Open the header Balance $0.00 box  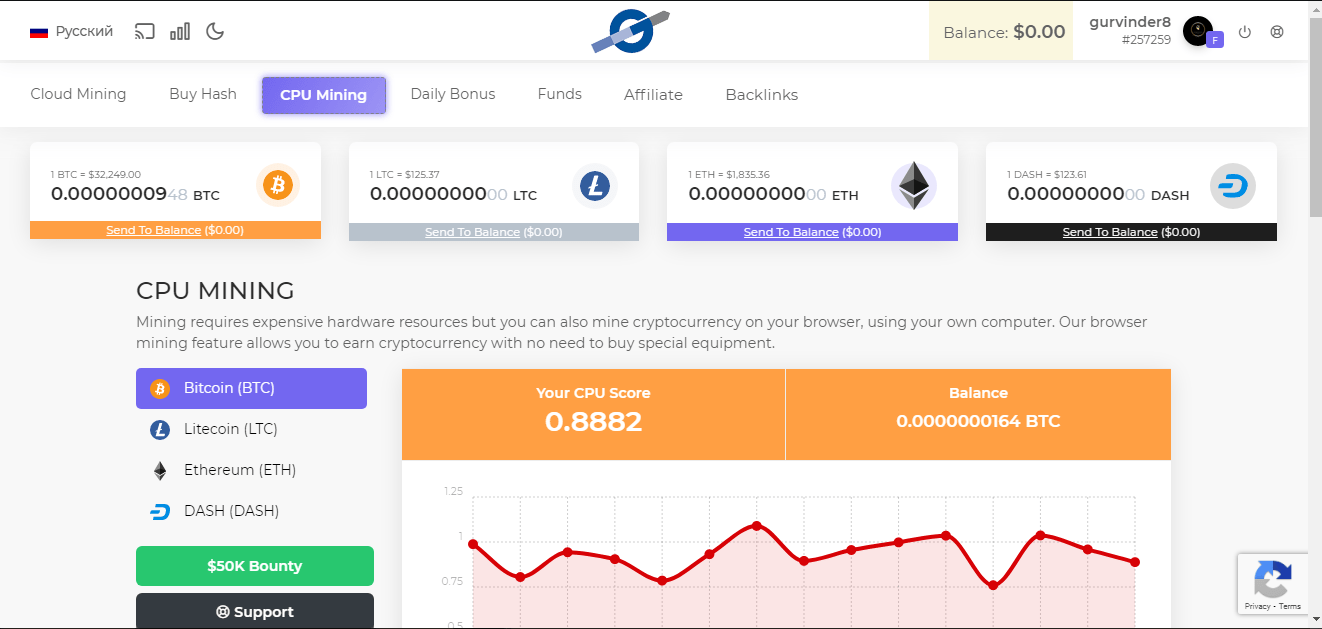pos(1001,31)
